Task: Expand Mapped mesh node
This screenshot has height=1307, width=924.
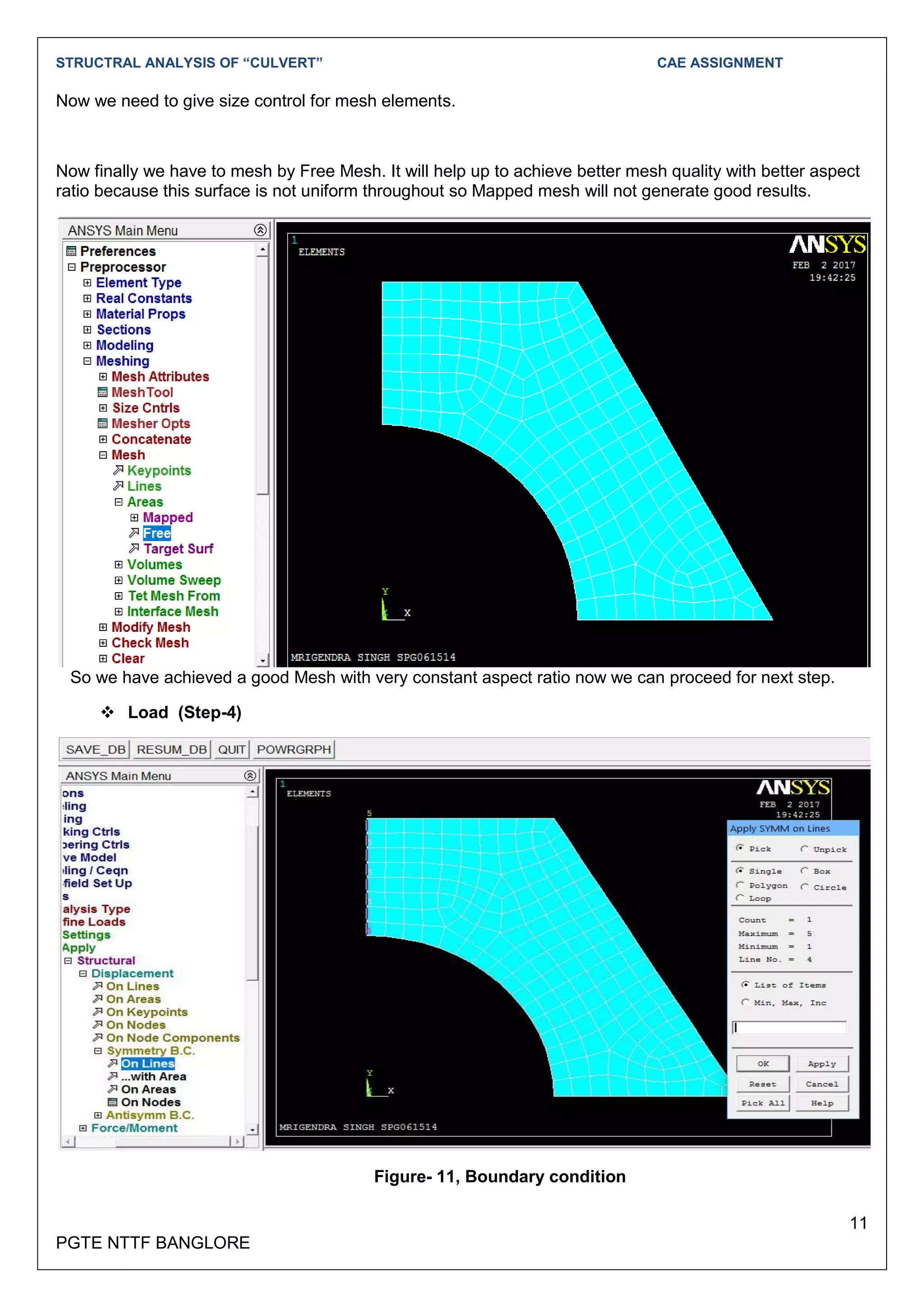Action: click(134, 518)
